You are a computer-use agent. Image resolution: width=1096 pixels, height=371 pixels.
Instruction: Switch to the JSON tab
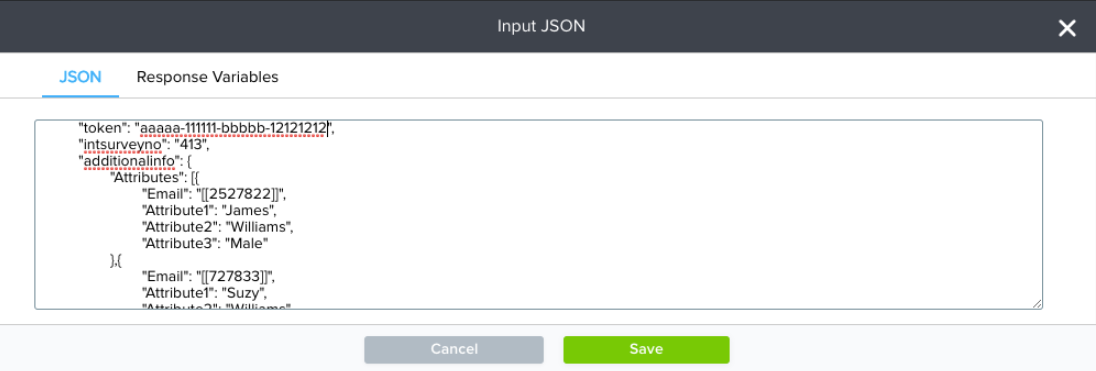click(80, 77)
